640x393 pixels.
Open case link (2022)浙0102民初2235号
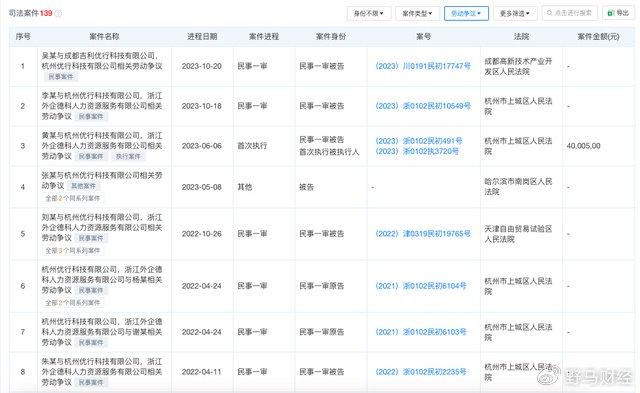[420, 372]
